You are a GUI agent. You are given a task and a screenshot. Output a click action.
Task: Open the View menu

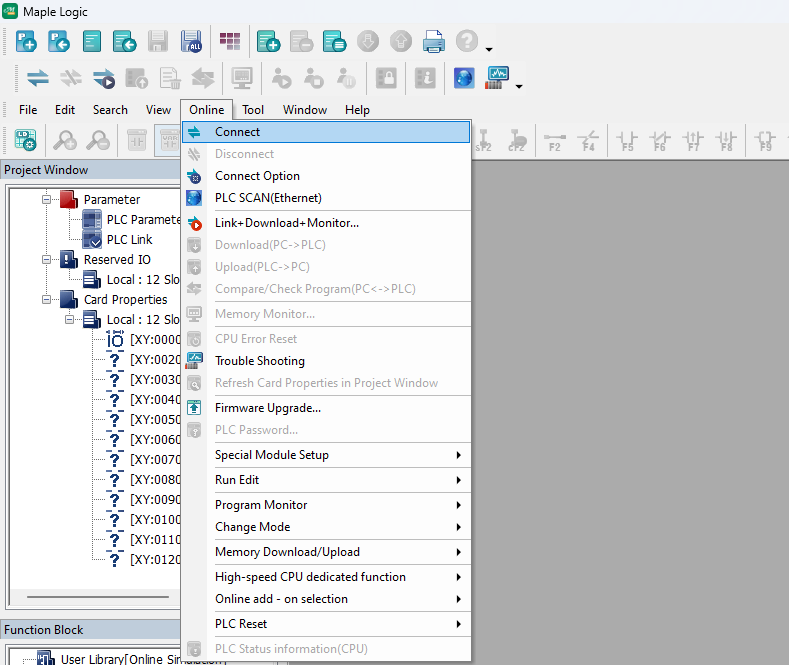[159, 110]
